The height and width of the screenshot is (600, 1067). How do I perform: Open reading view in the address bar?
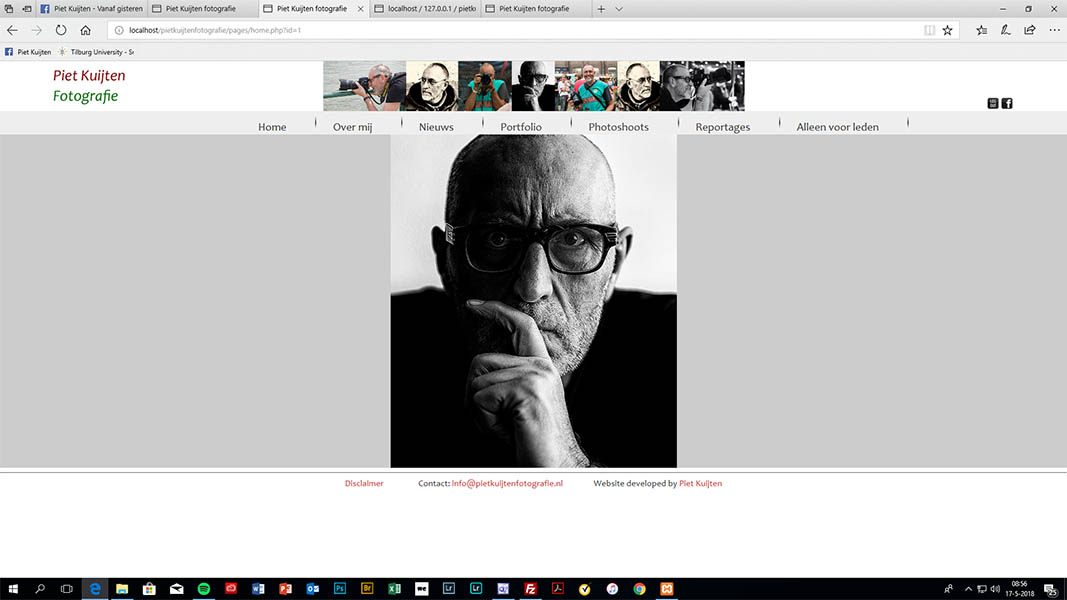point(930,30)
